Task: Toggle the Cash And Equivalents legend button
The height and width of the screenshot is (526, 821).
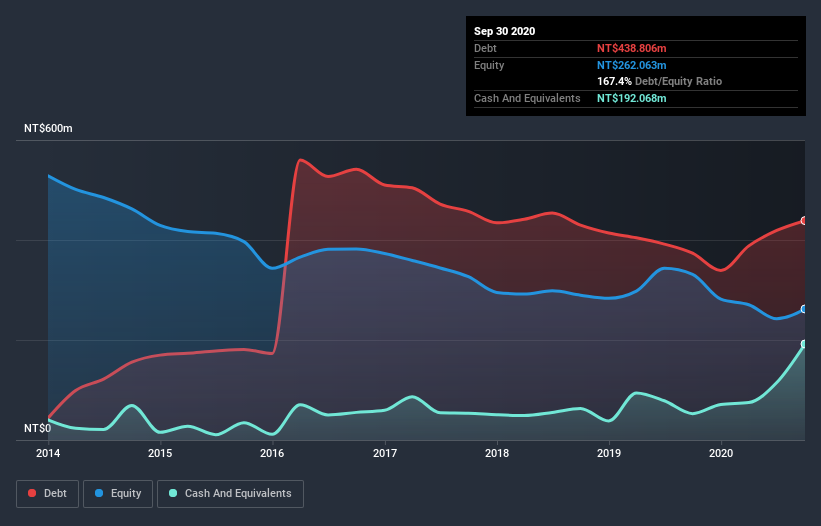Action: pyautogui.click(x=230, y=494)
